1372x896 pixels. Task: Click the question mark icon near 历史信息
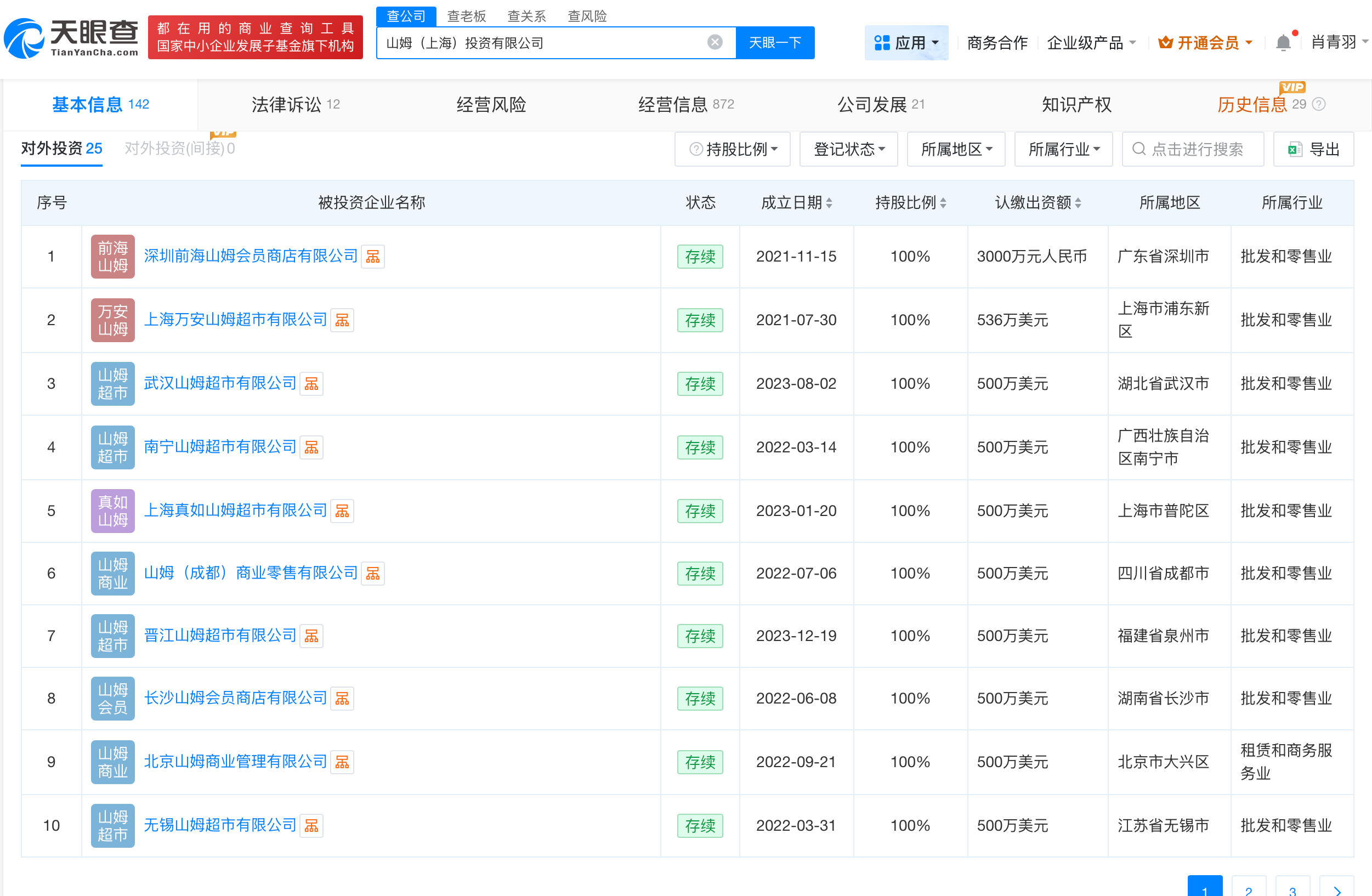(1320, 104)
